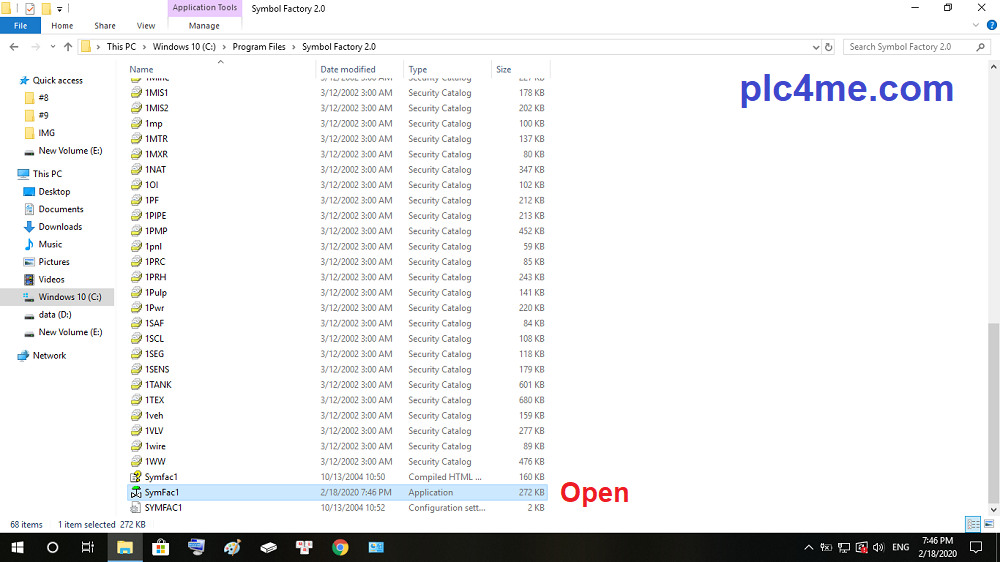This screenshot has width=1000, height=562.
Task: Sort files by Date modified column
Action: [x=348, y=70]
